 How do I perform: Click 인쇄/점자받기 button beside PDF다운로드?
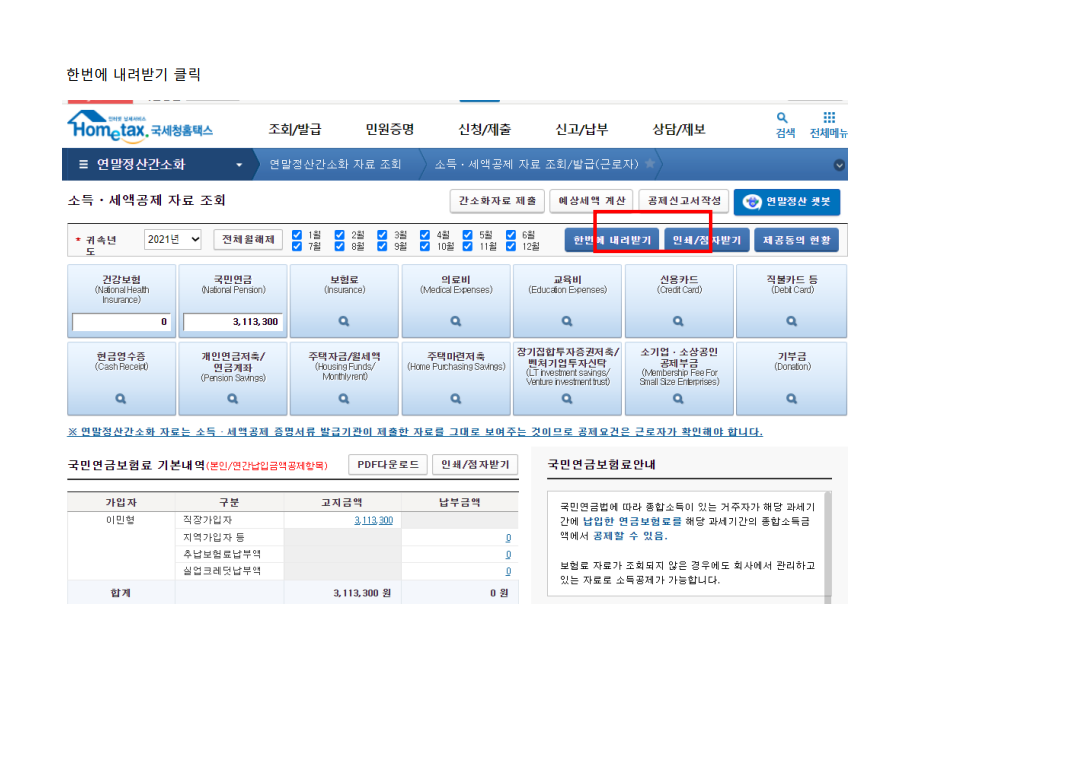(475, 465)
